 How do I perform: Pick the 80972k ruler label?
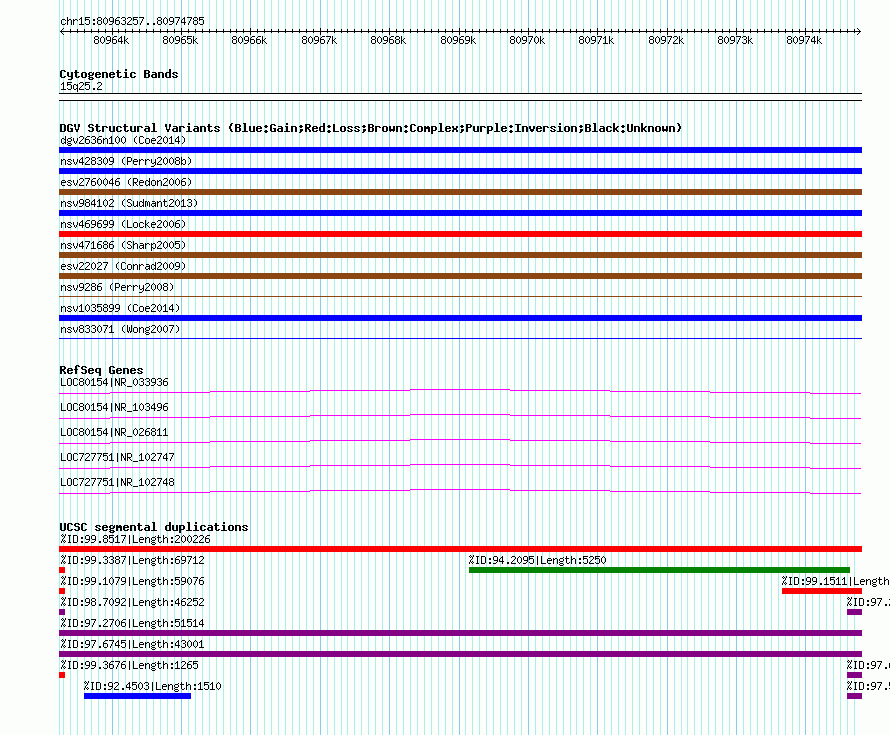pyautogui.click(x=666, y=40)
